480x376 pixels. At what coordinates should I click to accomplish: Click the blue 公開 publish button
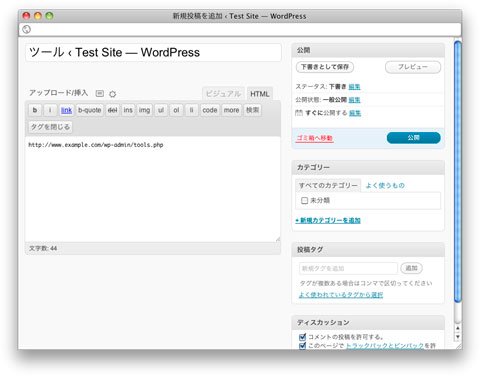click(414, 138)
